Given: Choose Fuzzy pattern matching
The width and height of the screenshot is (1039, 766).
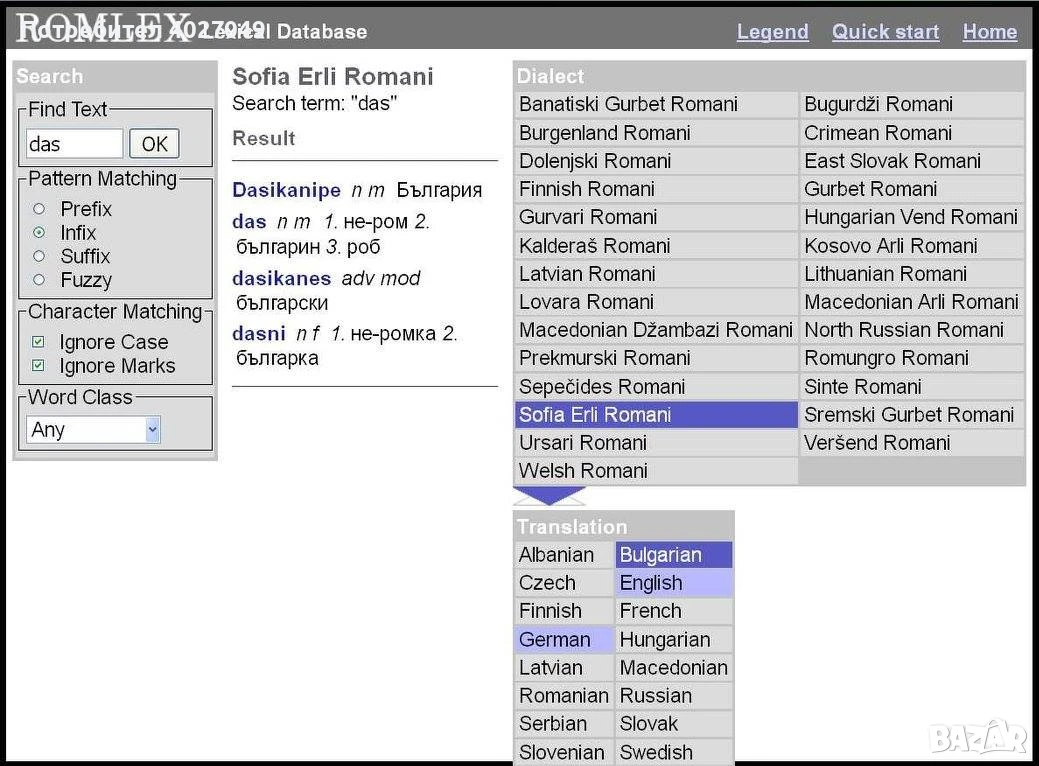Looking at the screenshot, I should (x=39, y=280).
